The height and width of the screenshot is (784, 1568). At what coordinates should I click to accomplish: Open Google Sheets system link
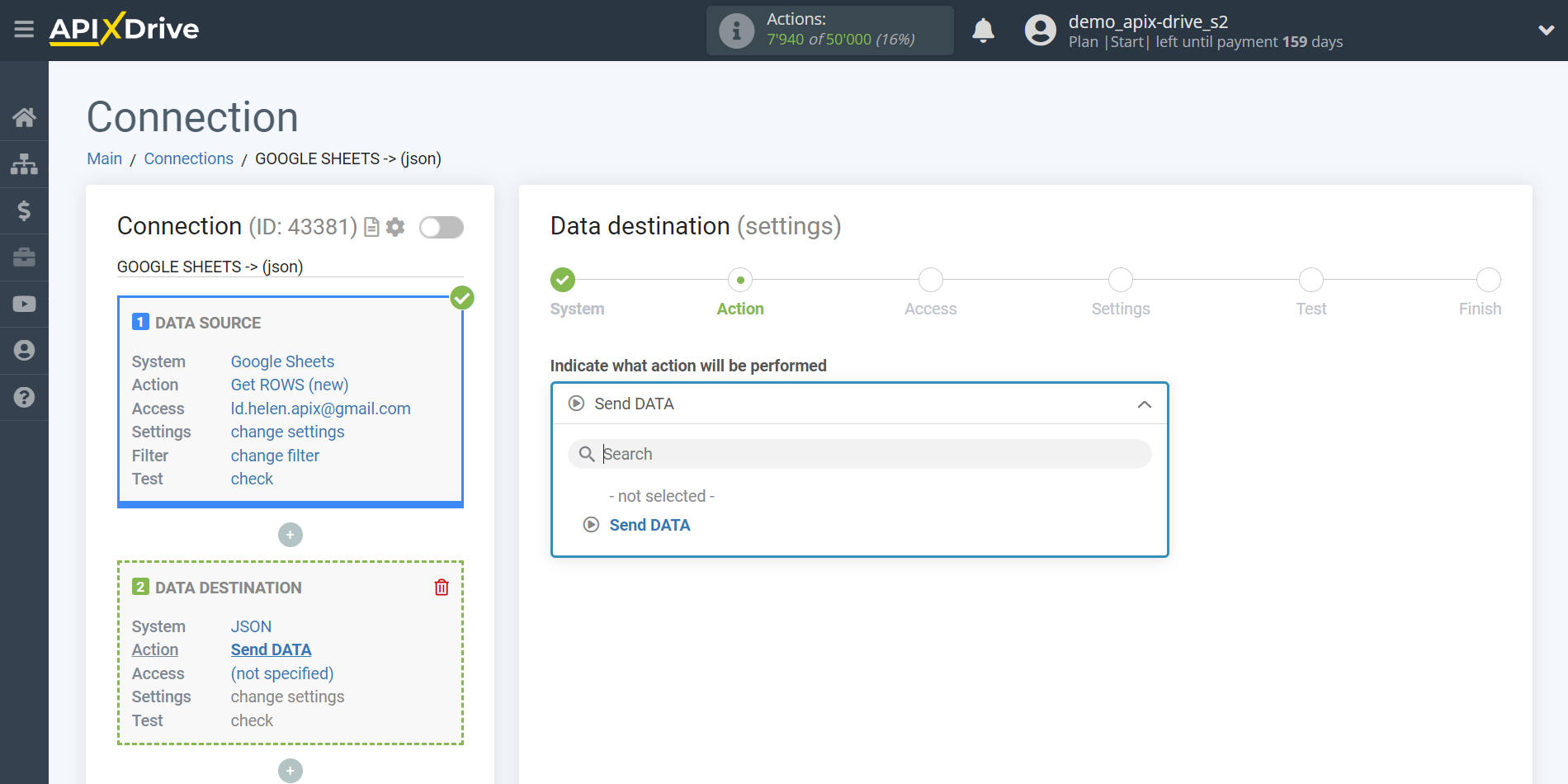coord(282,361)
